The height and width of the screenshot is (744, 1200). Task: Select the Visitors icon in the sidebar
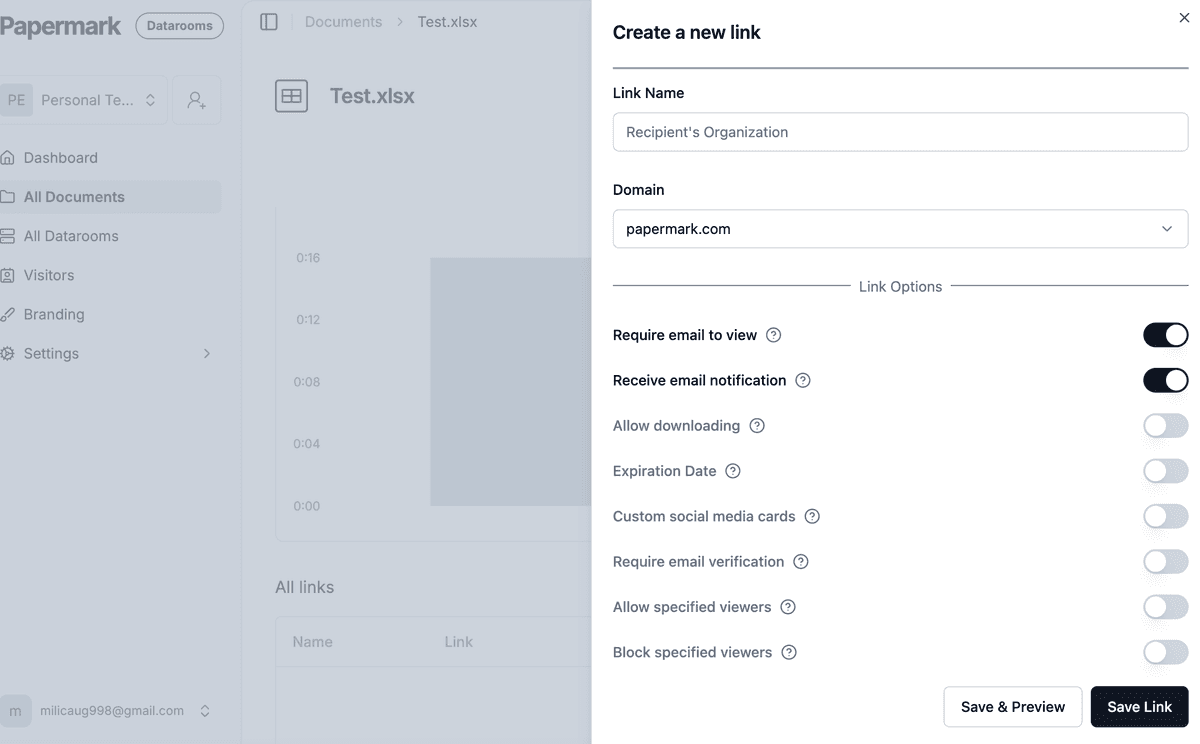pyautogui.click(x=10, y=275)
